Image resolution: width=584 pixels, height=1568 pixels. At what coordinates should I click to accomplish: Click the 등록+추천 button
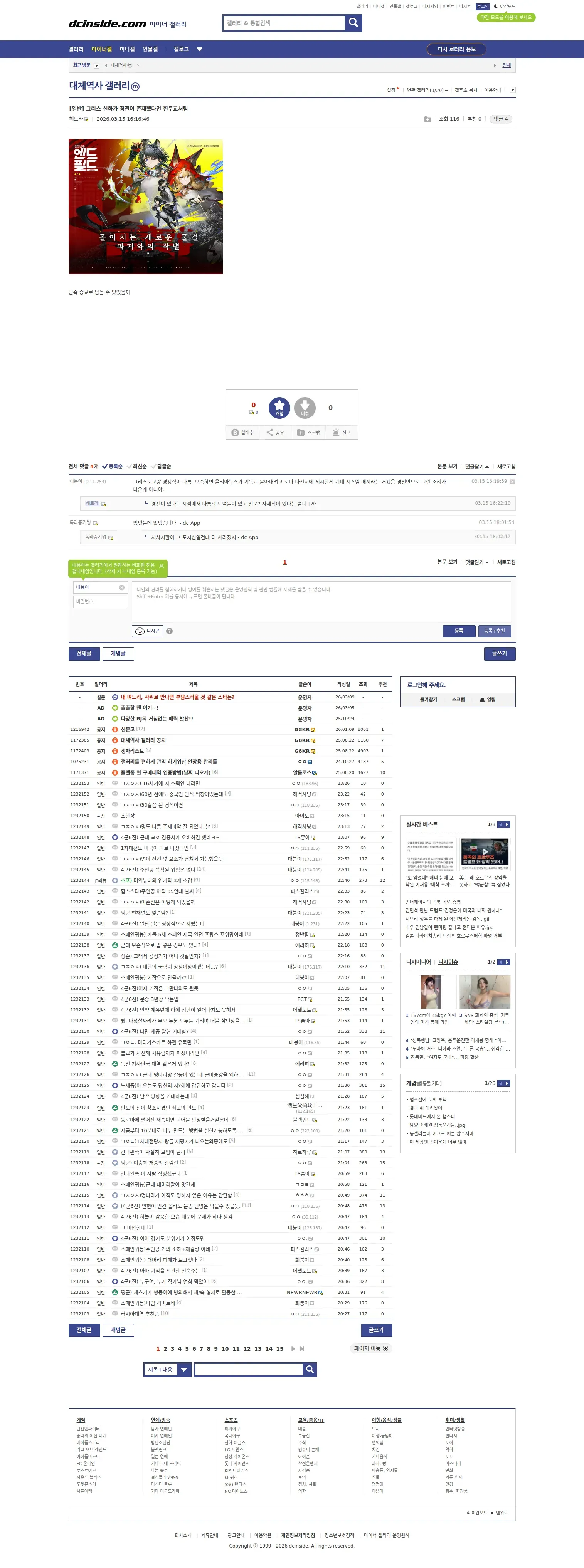495,631
